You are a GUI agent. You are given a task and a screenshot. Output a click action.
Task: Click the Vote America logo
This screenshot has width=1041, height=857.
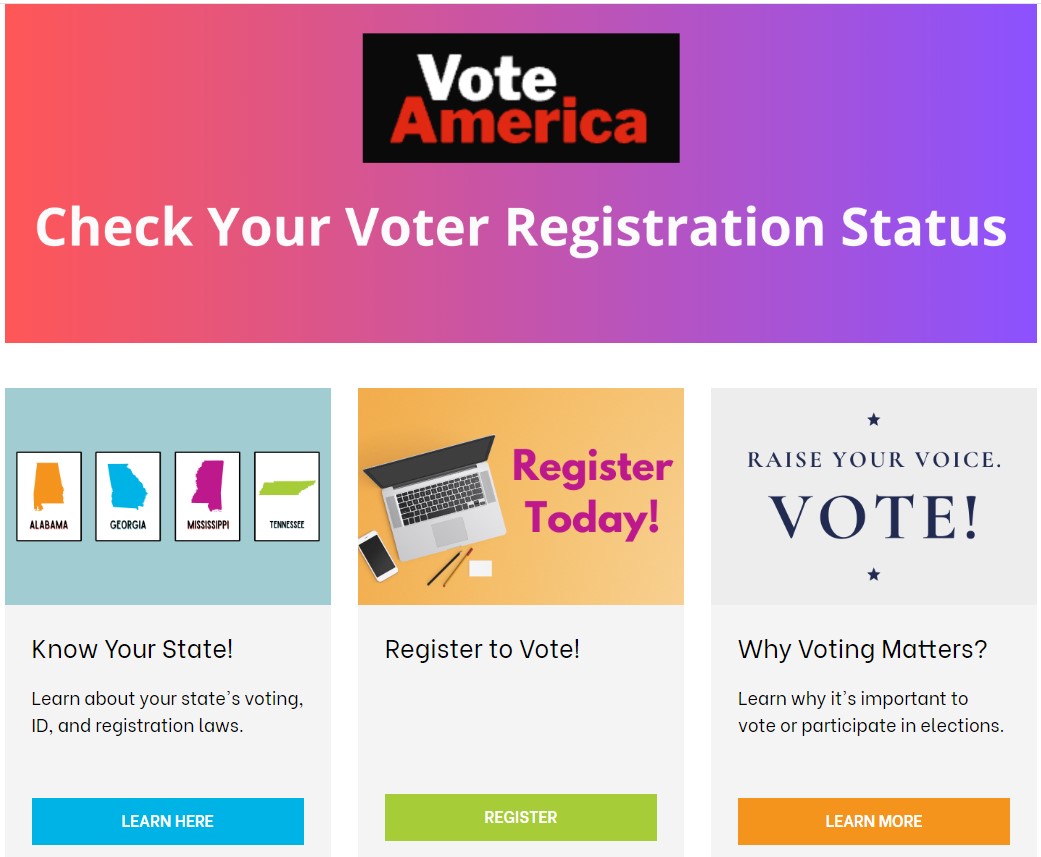[x=520, y=98]
